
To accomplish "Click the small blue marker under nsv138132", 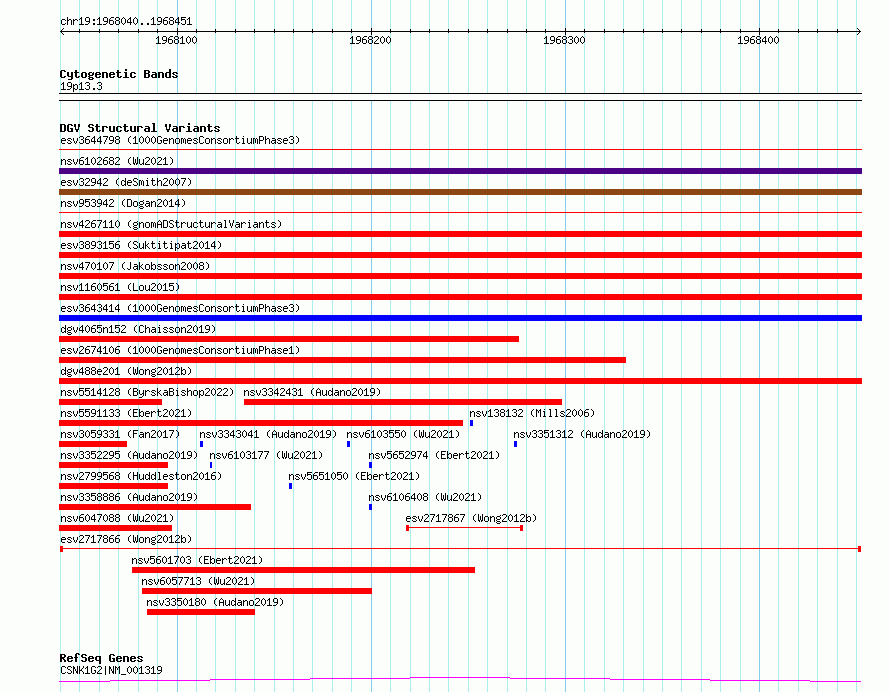I will pos(471,423).
